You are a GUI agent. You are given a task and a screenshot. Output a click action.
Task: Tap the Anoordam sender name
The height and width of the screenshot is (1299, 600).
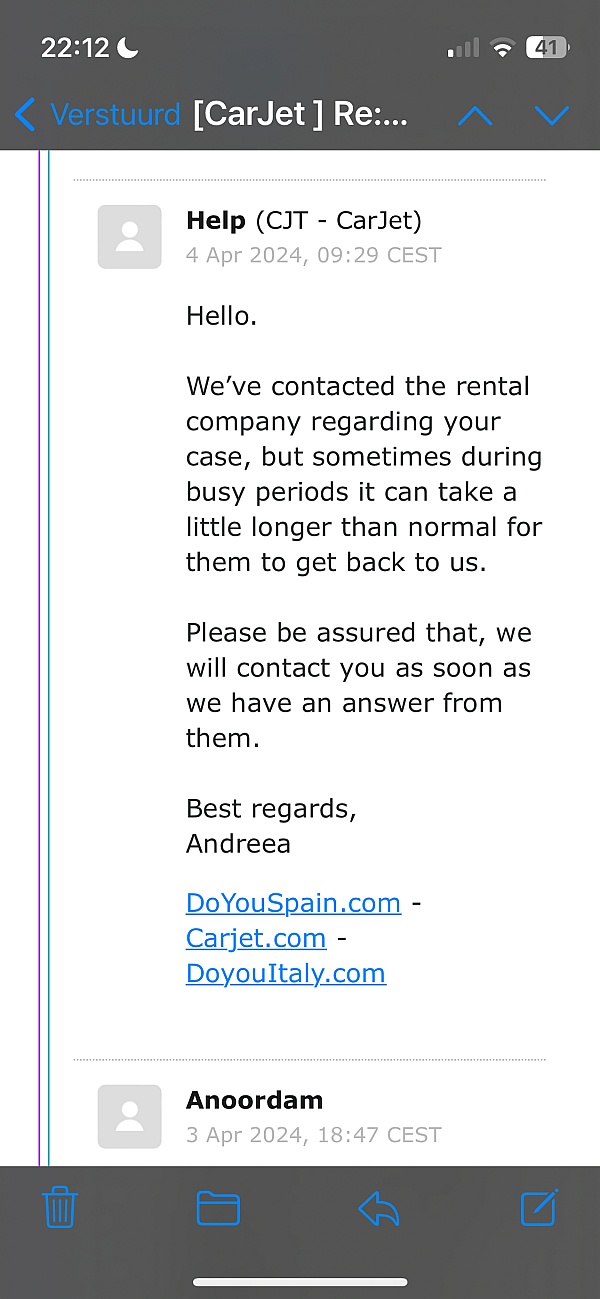[x=254, y=1100]
